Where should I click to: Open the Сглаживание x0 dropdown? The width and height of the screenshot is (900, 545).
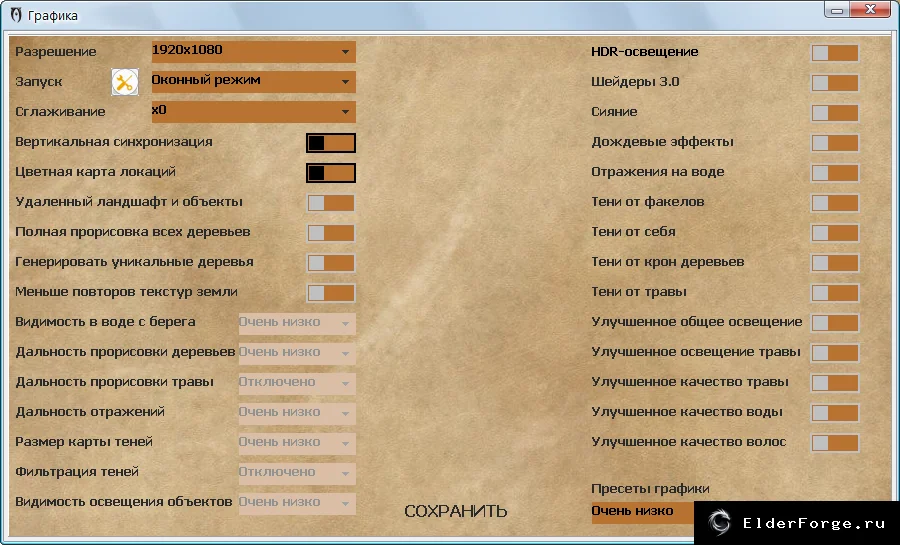[254, 112]
